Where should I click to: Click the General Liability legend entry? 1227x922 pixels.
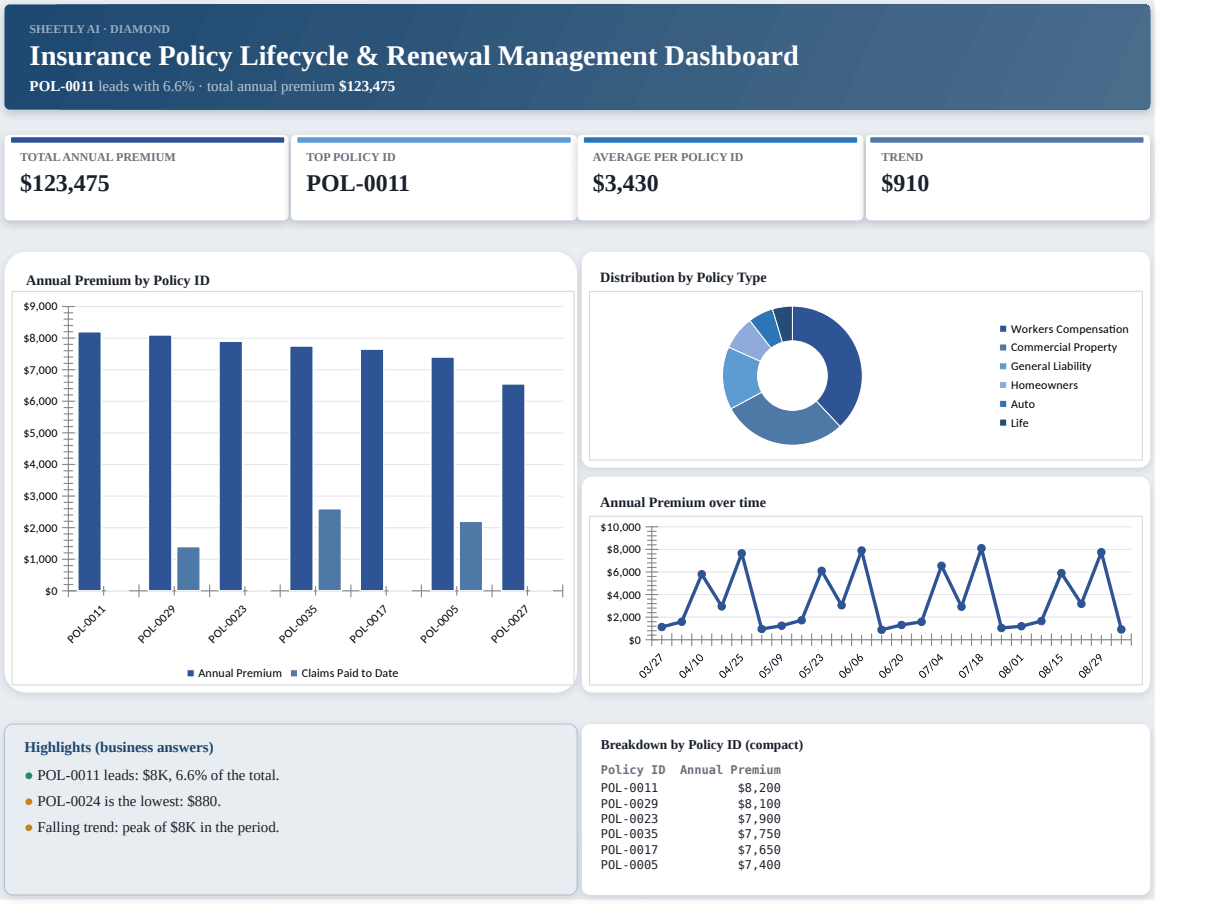[x=1045, y=366]
